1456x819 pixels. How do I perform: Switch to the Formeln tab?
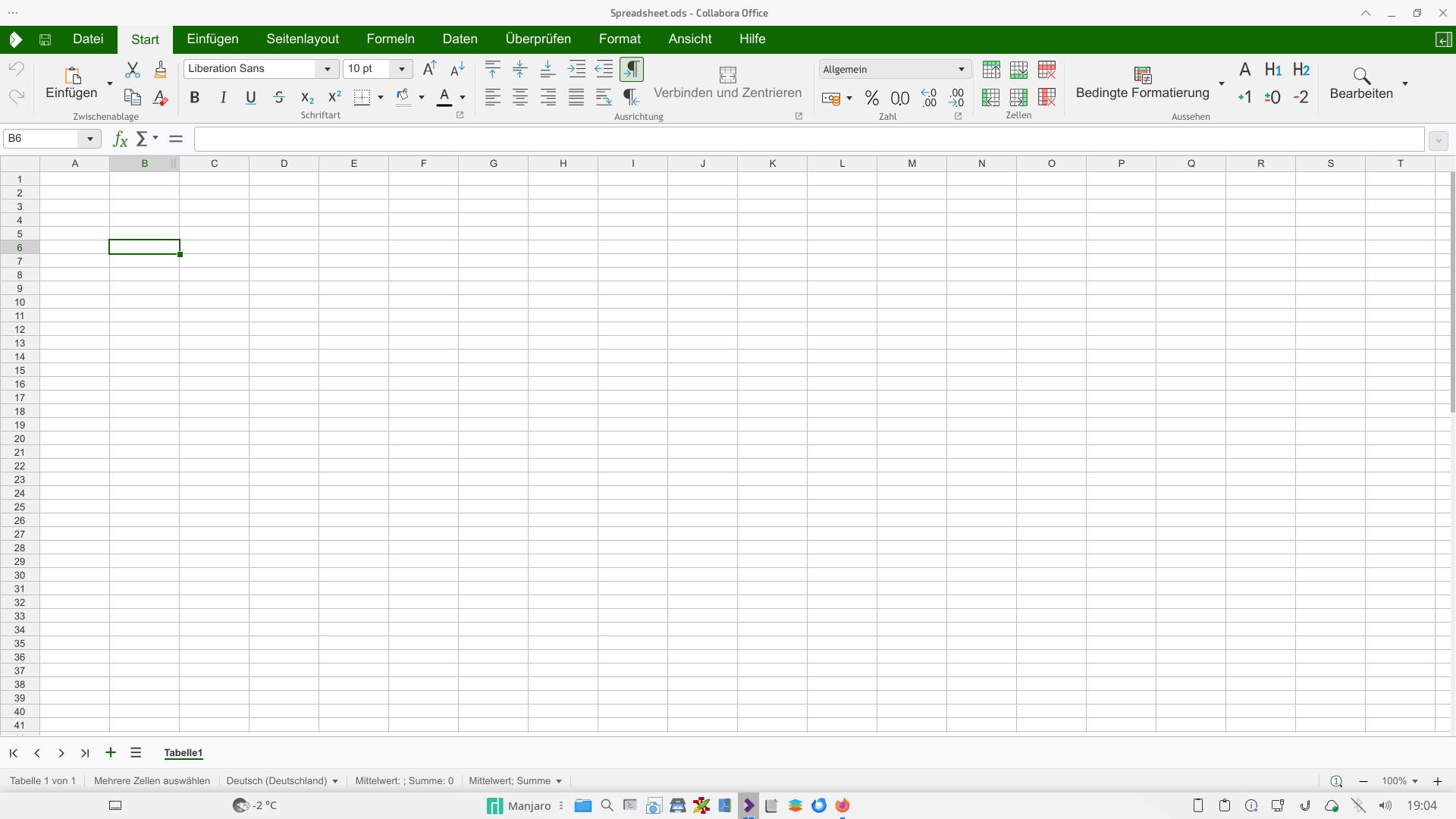coord(390,39)
